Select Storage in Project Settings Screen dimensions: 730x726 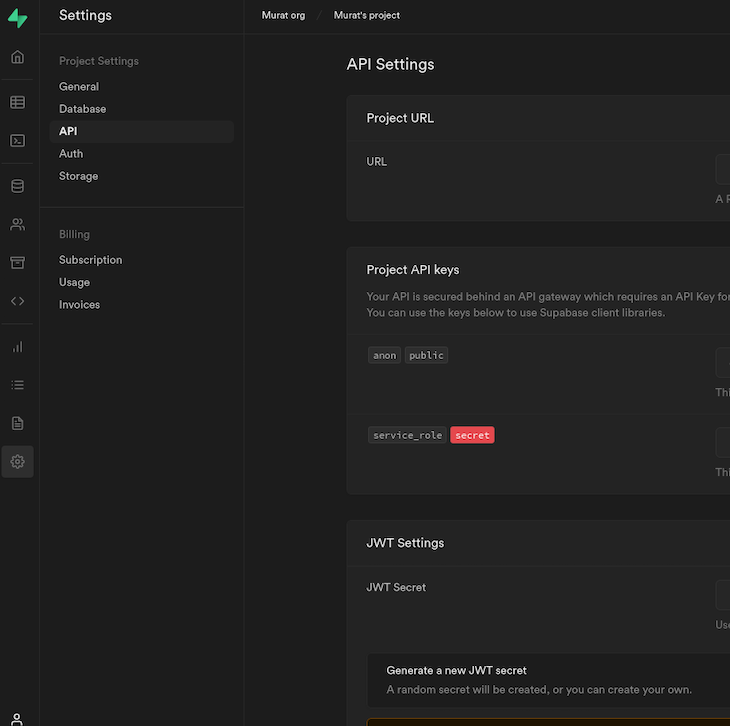[78, 176]
